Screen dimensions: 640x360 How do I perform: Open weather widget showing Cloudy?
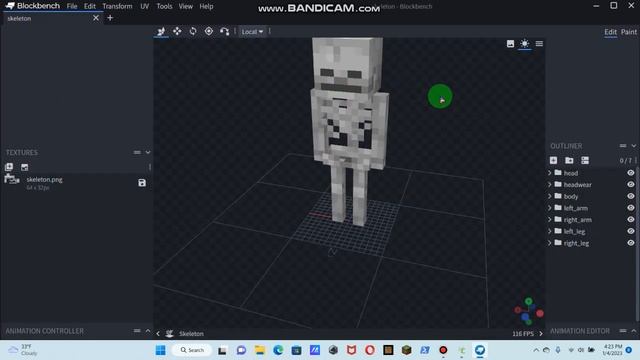(x=23, y=350)
